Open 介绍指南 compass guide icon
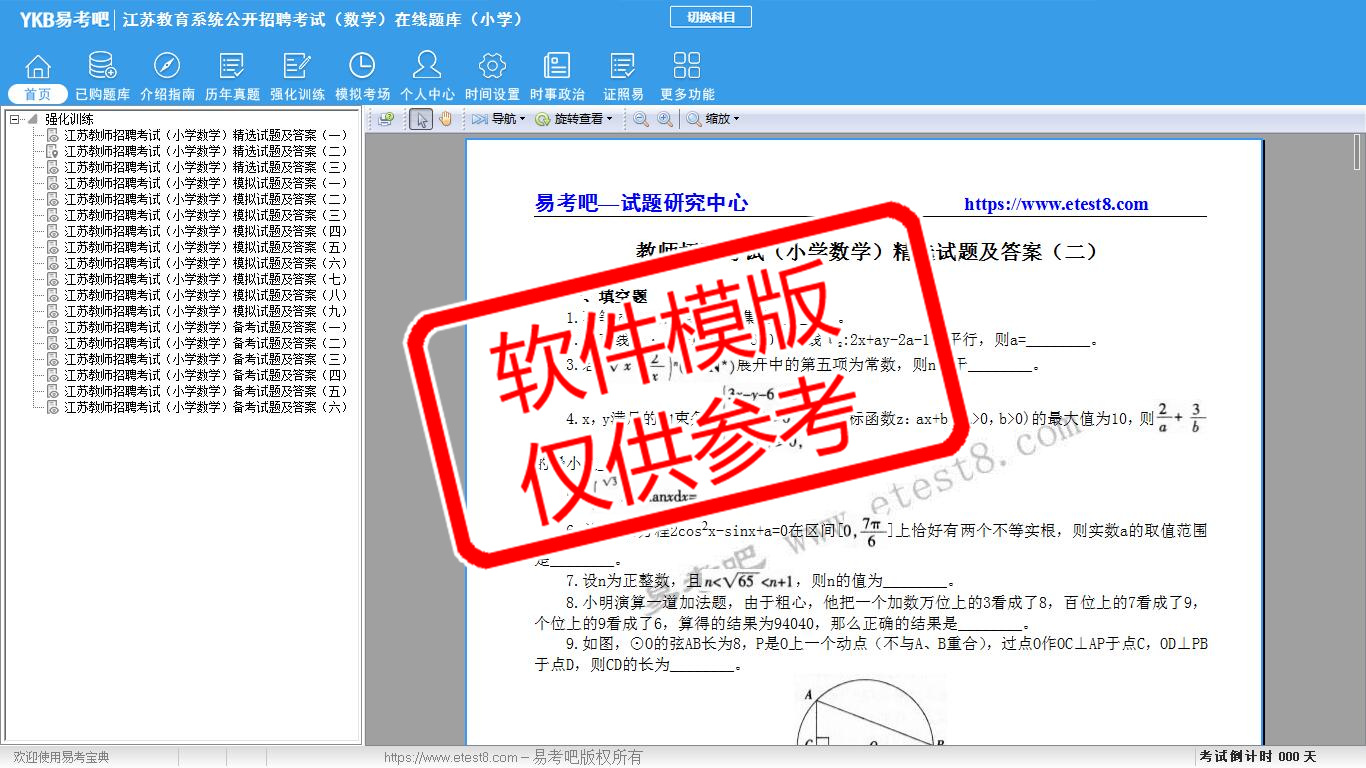1366x768 pixels. coord(167,66)
